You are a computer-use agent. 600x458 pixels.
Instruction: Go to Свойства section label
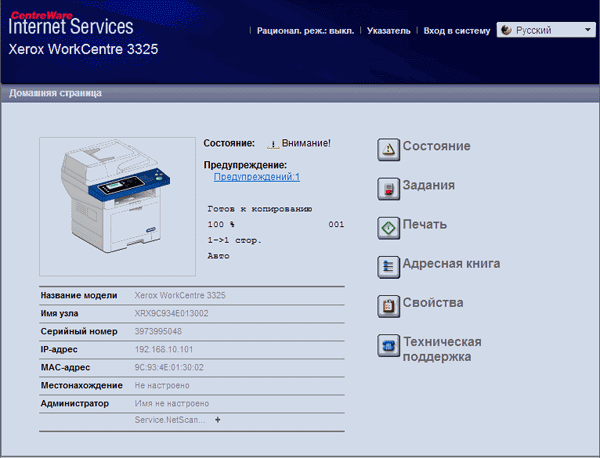coord(433,303)
